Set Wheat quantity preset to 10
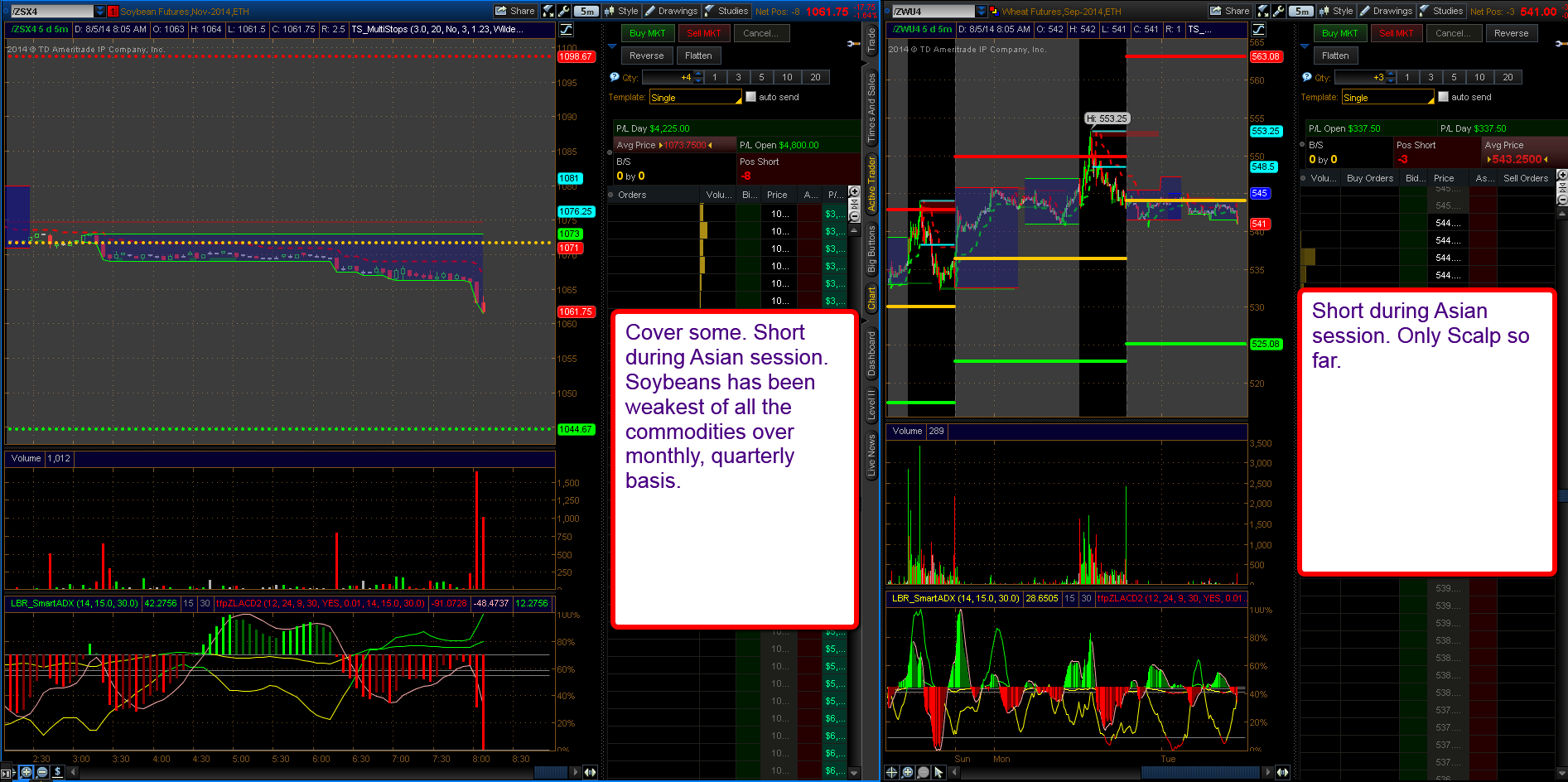The height and width of the screenshot is (782, 1568). click(1479, 77)
